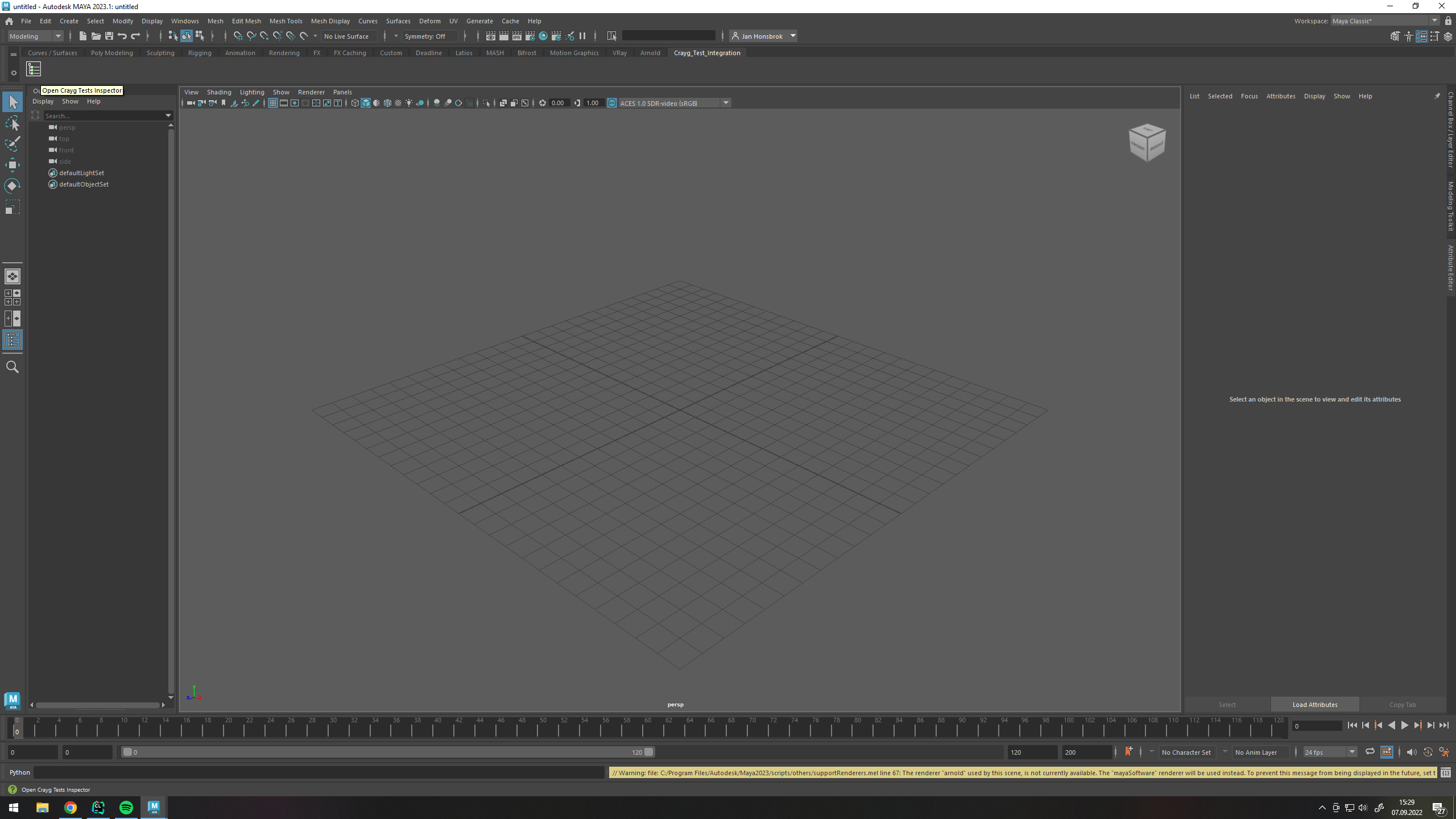The height and width of the screenshot is (819, 1456).
Task: Choose the Rotate tool in toolbox
Action: (13, 186)
